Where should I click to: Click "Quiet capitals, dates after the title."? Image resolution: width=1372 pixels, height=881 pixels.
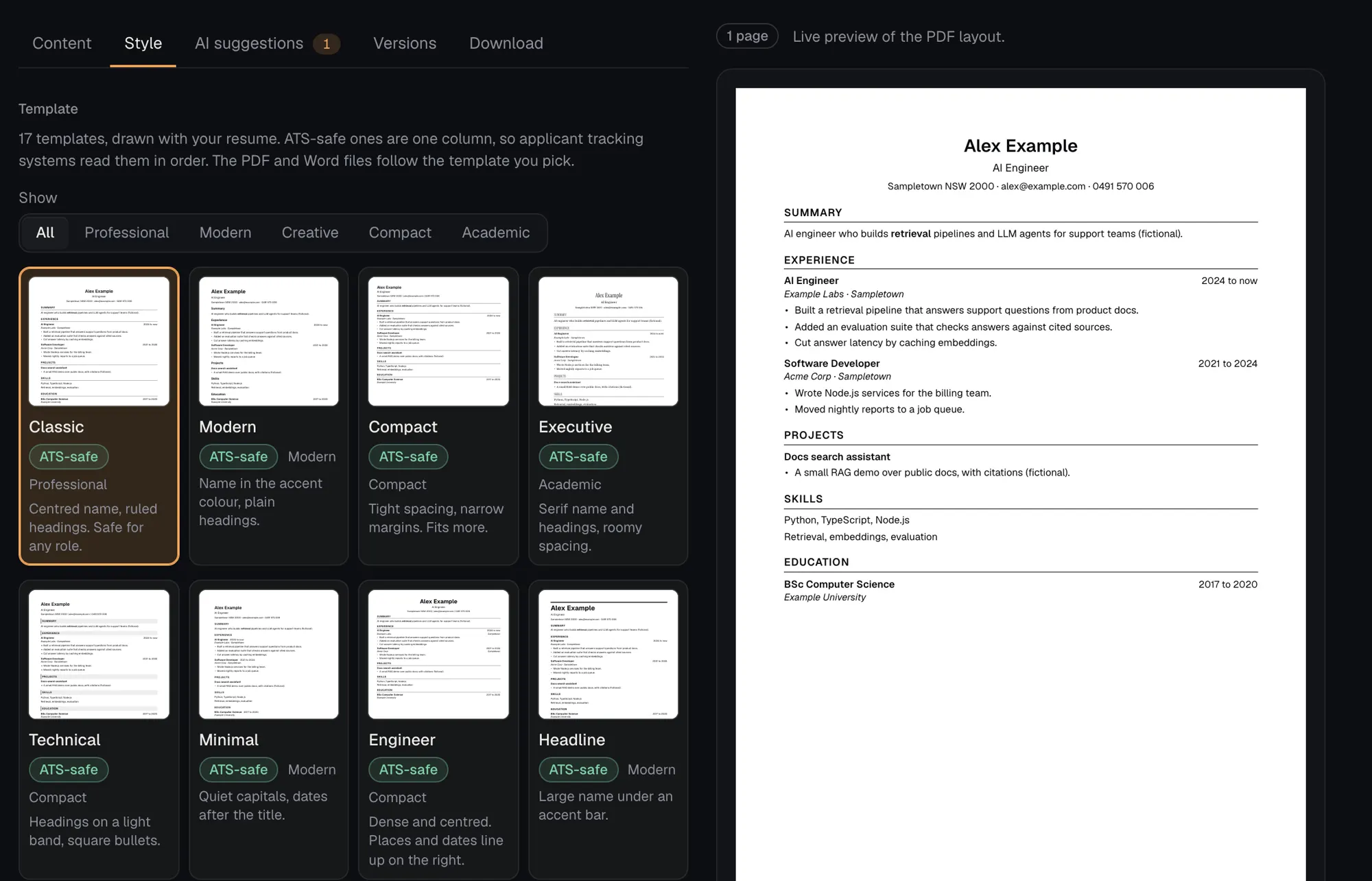[x=263, y=806]
